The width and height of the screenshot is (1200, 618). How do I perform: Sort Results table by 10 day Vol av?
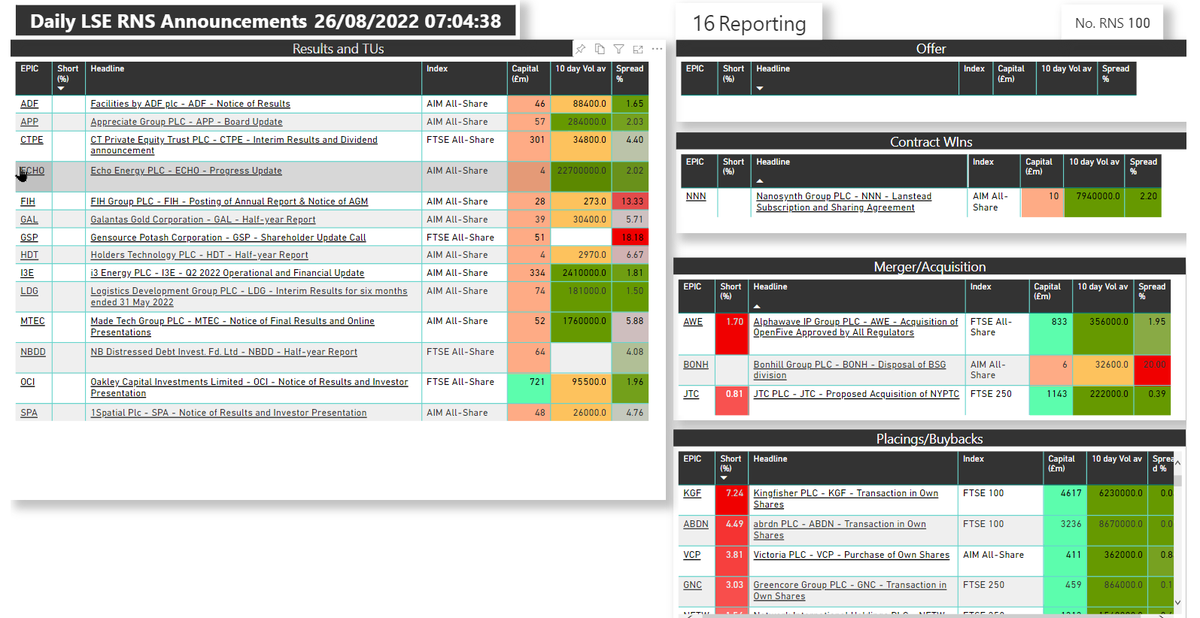(579, 69)
